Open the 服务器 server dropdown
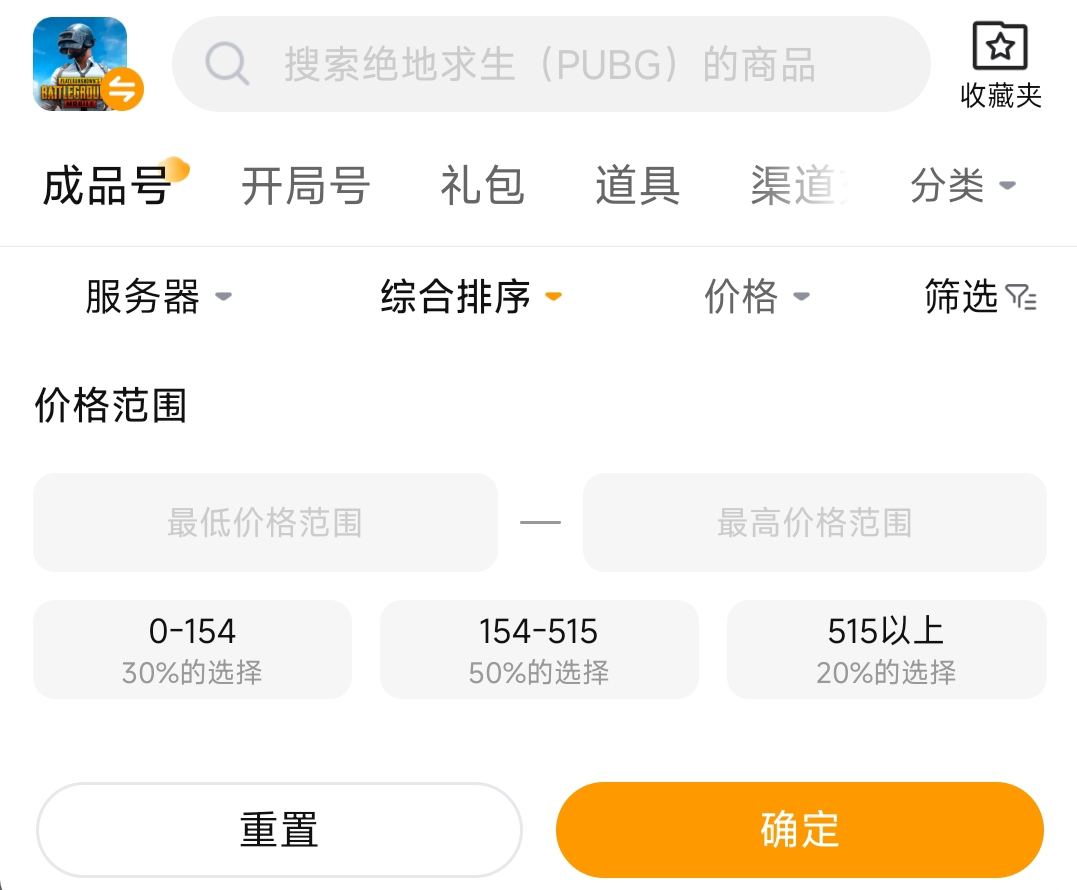This screenshot has height=890, width=1077. click(x=158, y=297)
